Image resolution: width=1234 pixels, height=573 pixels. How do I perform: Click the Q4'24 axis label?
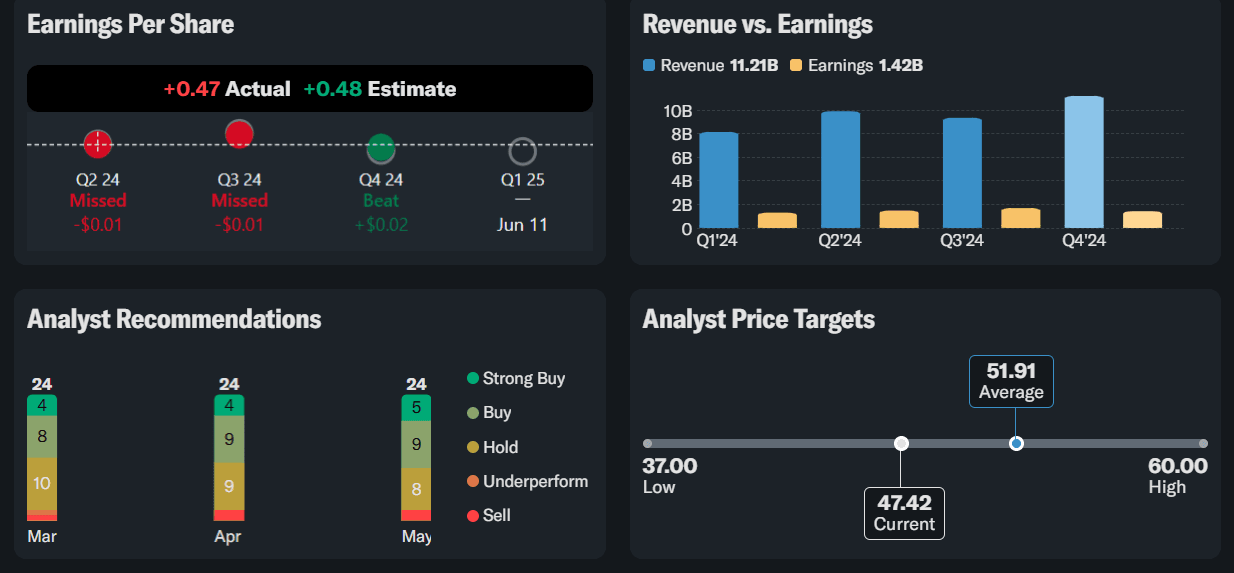click(x=1084, y=241)
